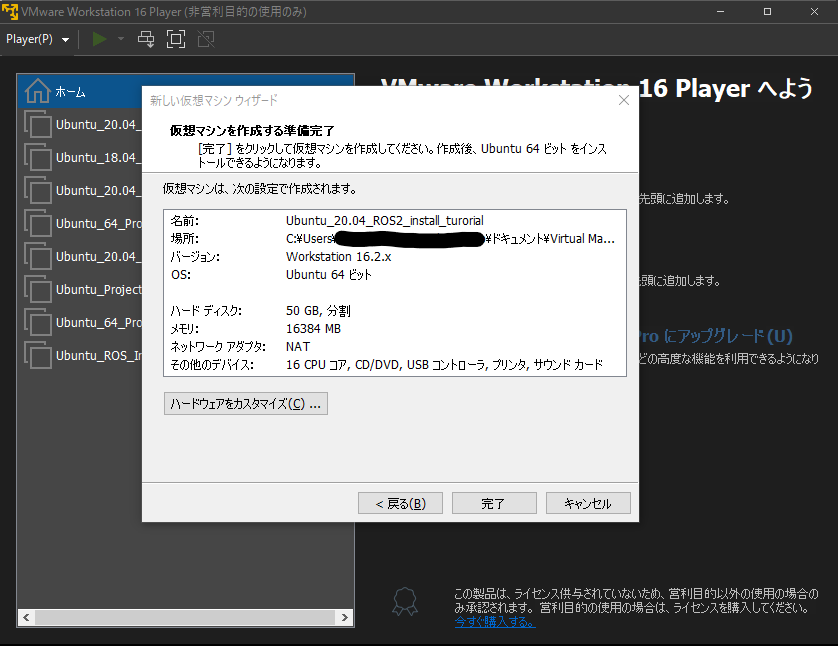Click the Unity mode toolbar icon
This screenshot has width=838, height=646.
206,39
